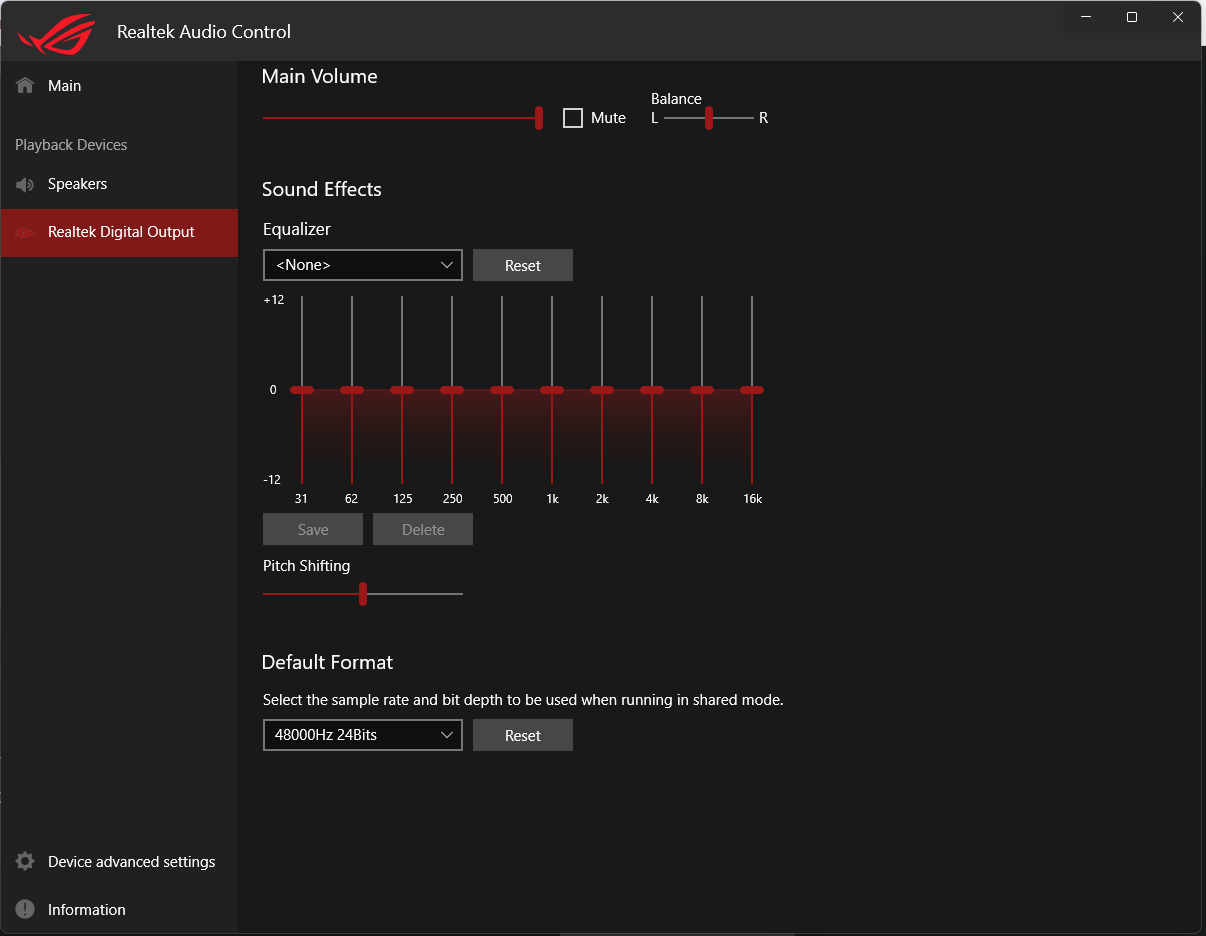Viewport: 1206px width, 936px height.
Task: Click the Mute label text
Action: click(x=608, y=118)
